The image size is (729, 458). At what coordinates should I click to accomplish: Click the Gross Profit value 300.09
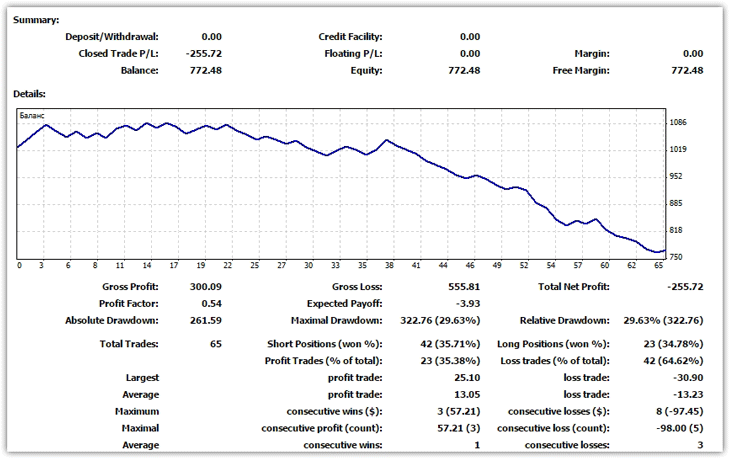204,287
